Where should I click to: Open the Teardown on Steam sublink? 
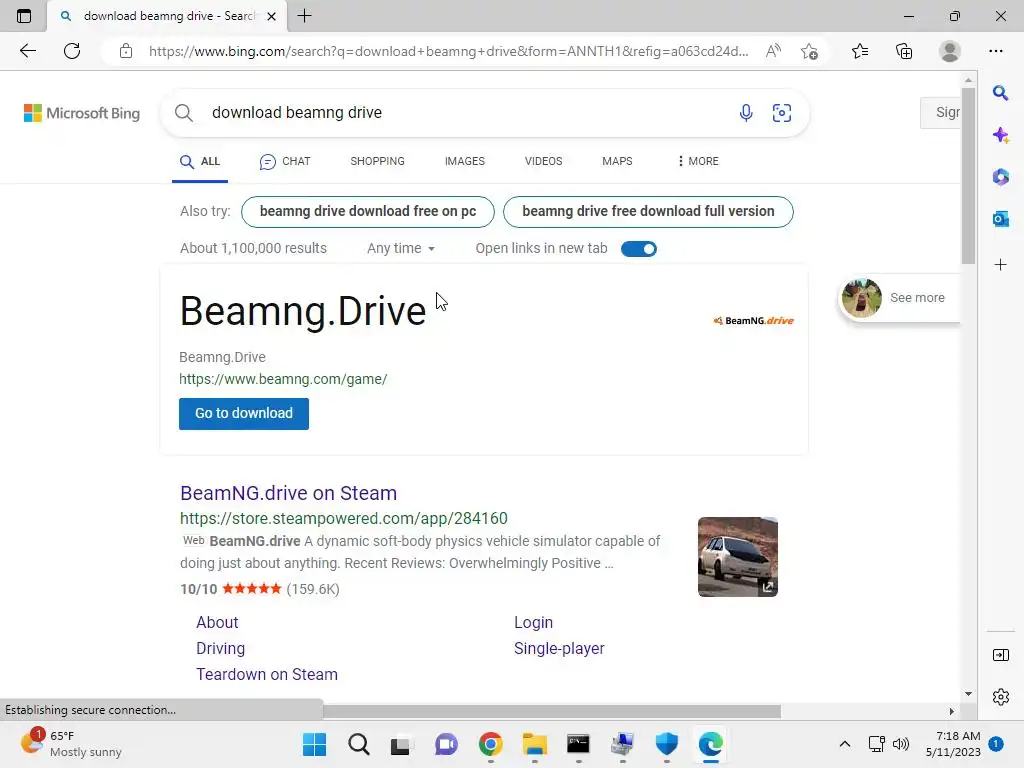(267, 675)
